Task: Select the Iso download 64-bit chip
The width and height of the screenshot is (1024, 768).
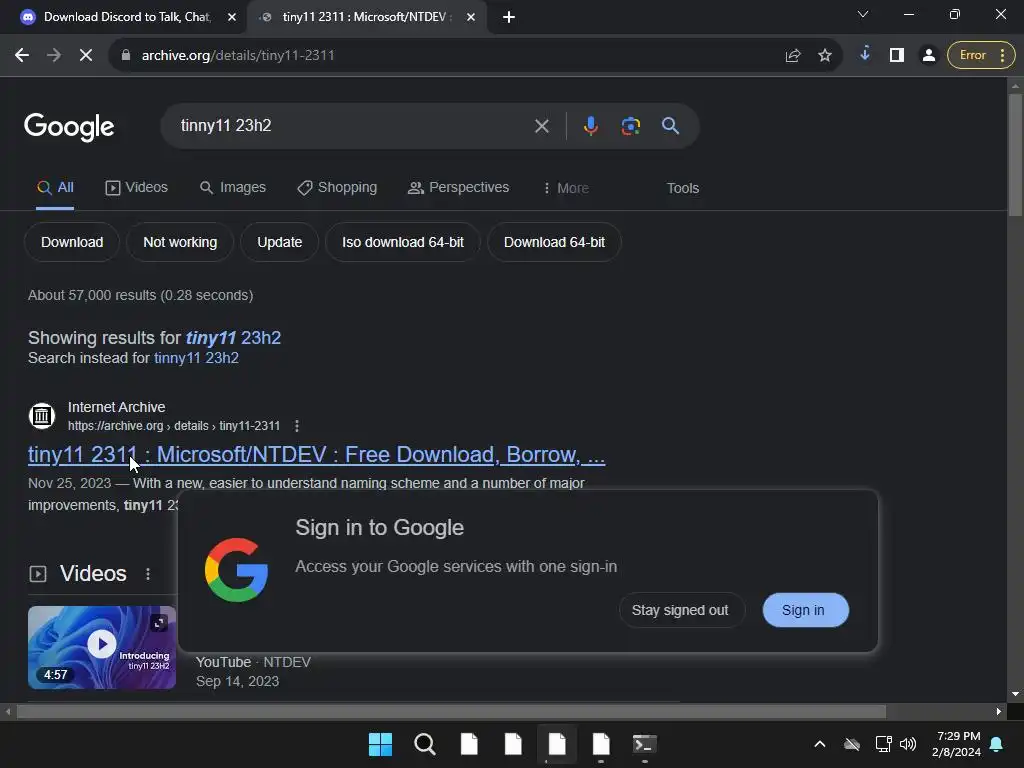Action: point(403,242)
